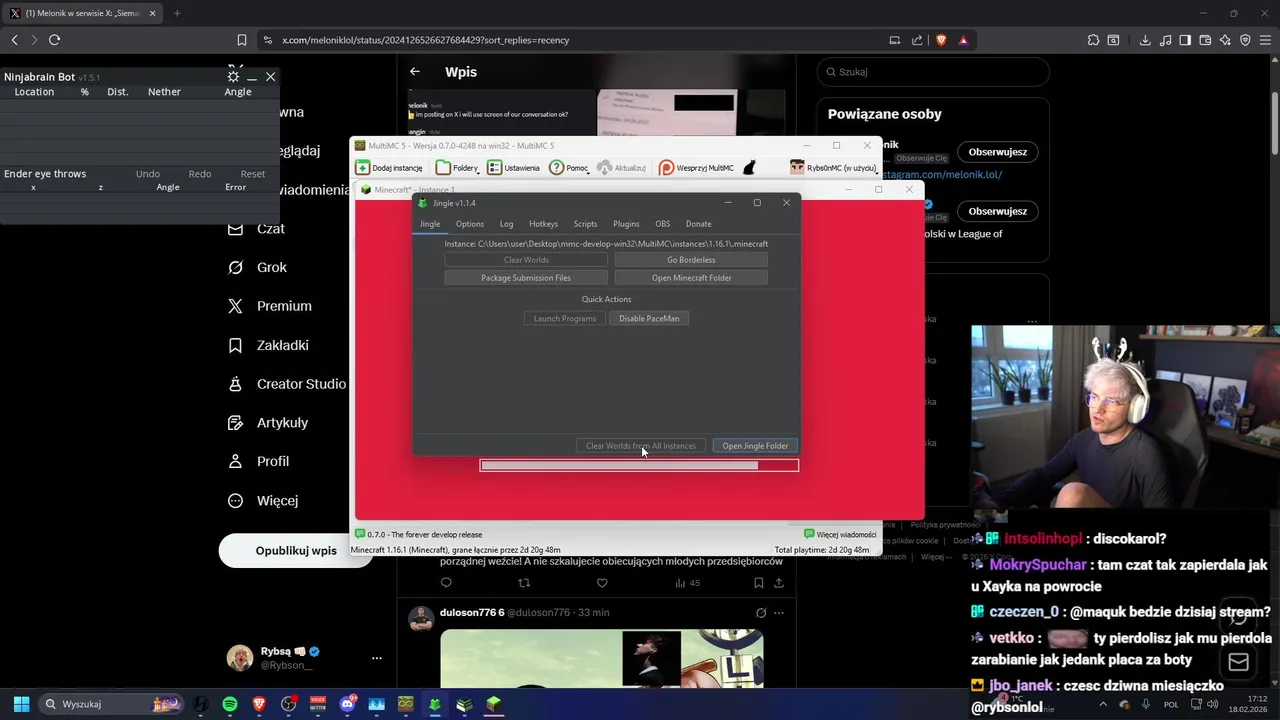Open Rybs0nMC account dropdown in MultiMC
This screenshot has height=720, width=1280.
[833, 168]
